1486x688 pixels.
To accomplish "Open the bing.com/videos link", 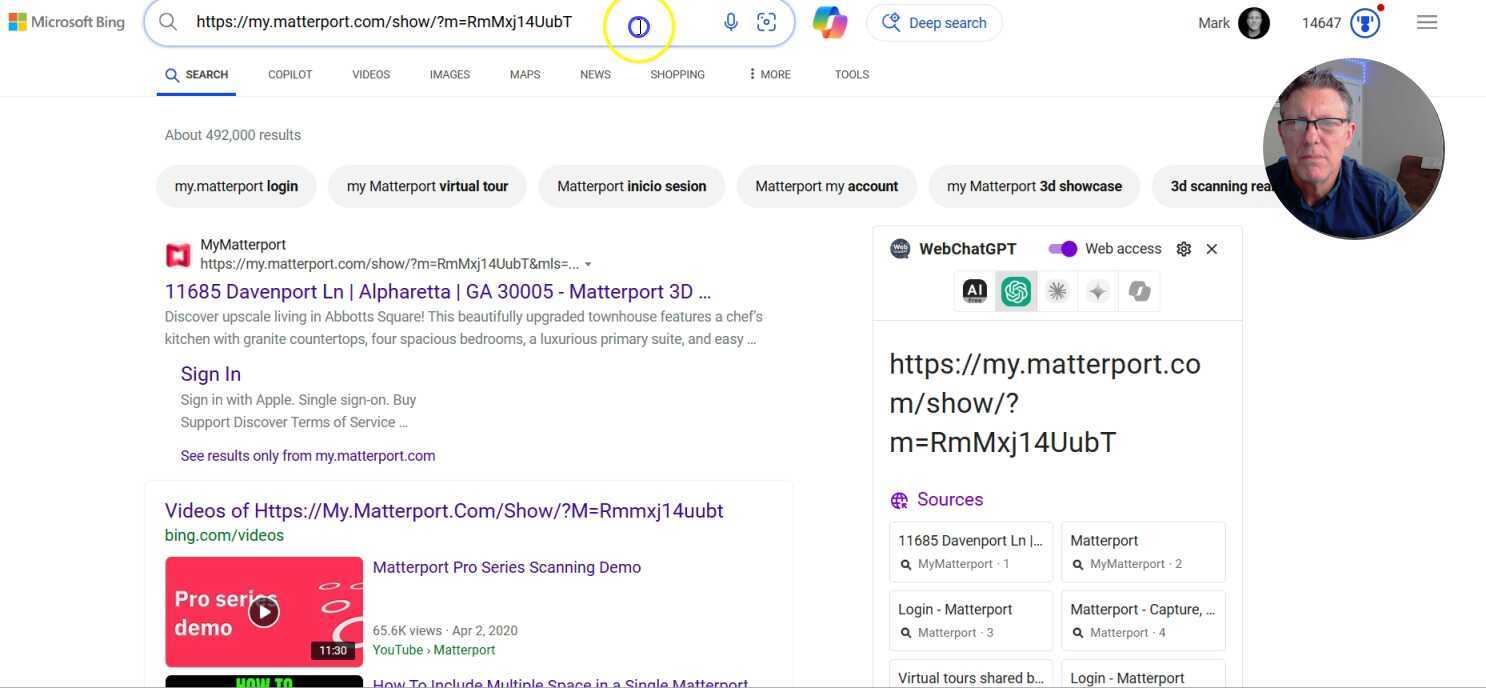I will tap(224, 536).
